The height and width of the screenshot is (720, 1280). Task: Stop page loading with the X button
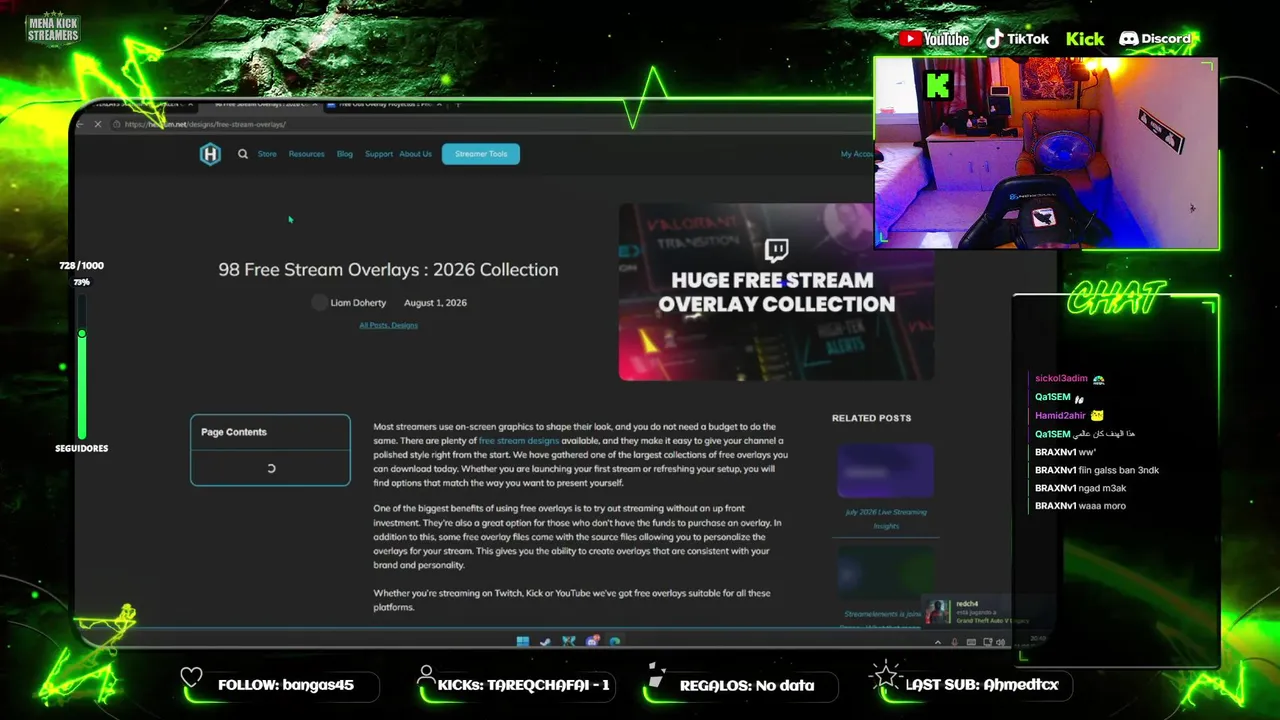pos(97,124)
